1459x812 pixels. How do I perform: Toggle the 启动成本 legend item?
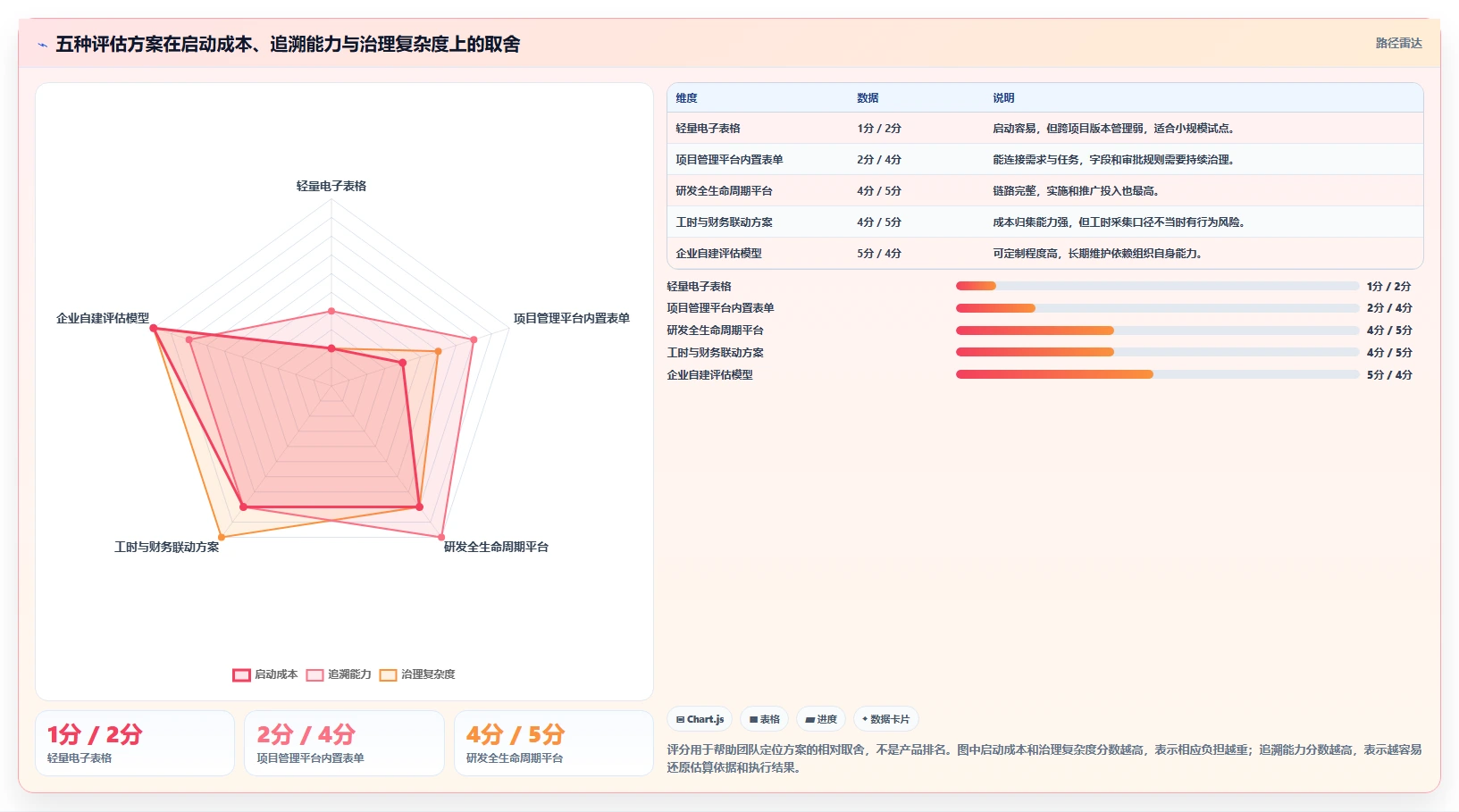(x=265, y=674)
